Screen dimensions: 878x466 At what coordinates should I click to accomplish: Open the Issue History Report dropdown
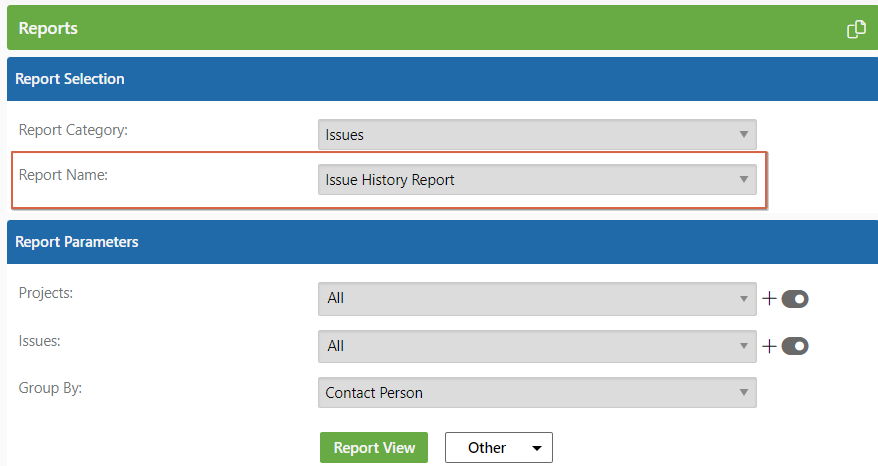click(537, 179)
